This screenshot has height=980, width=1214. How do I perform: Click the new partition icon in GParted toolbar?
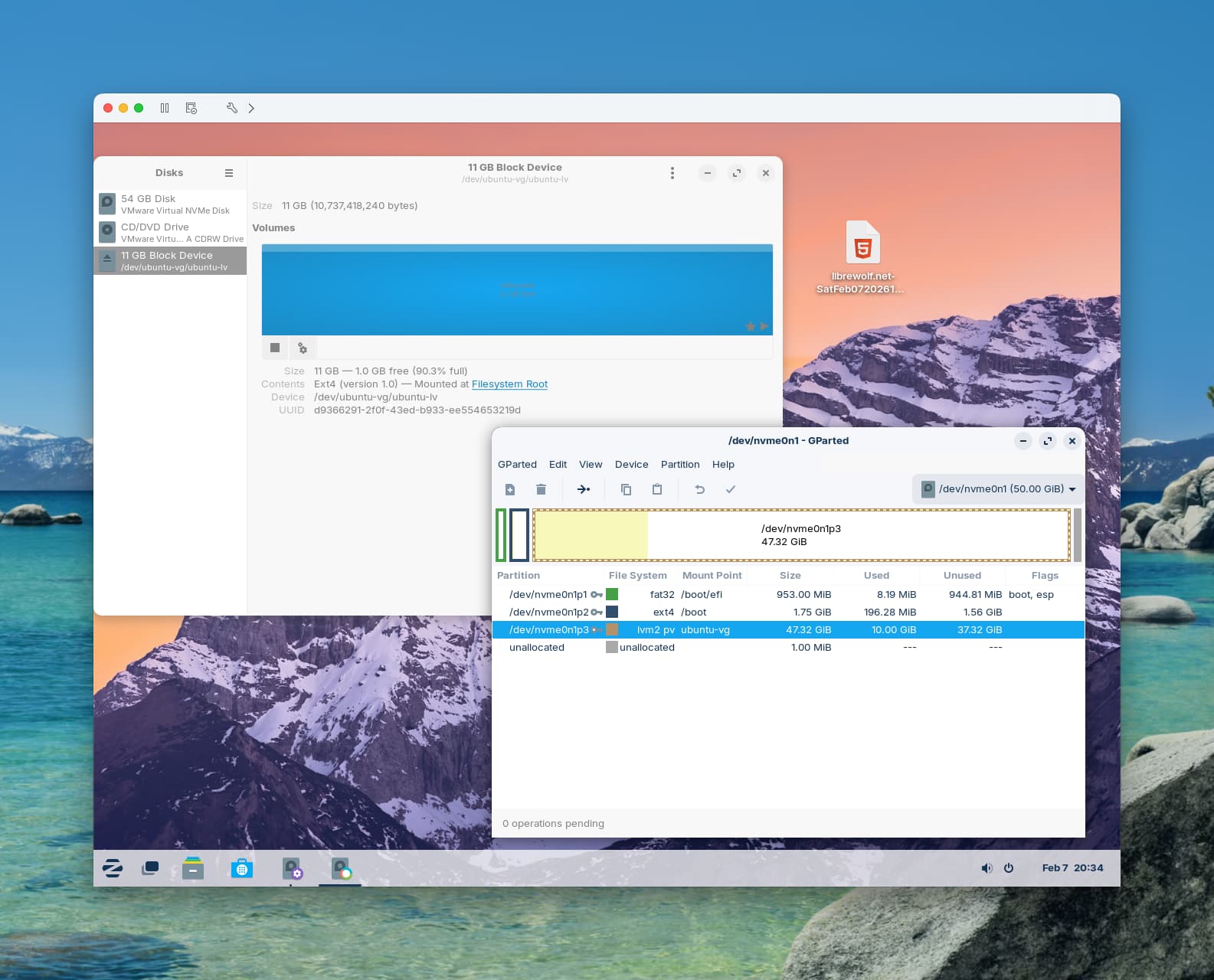(x=510, y=489)
